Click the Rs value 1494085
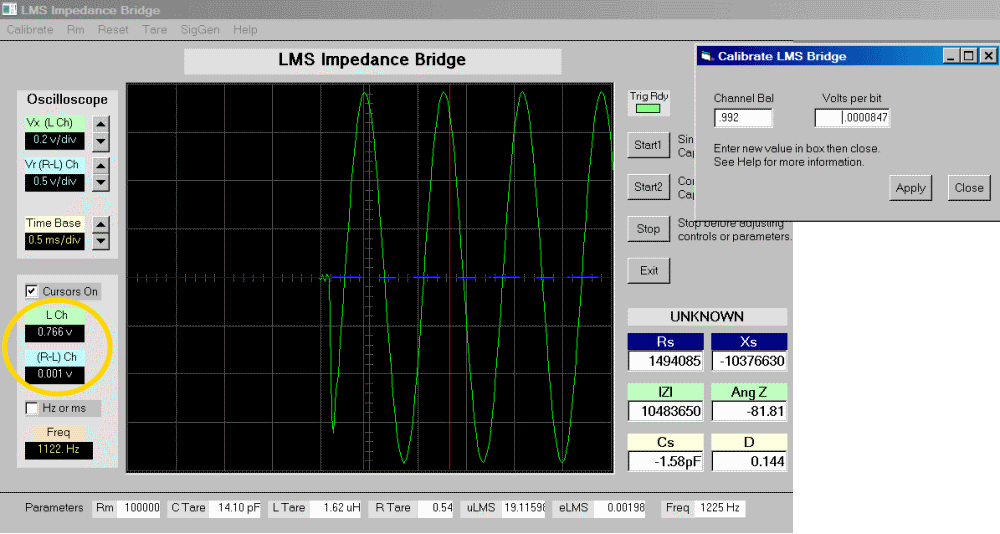 pyautogui.click(x=666, y=361)
